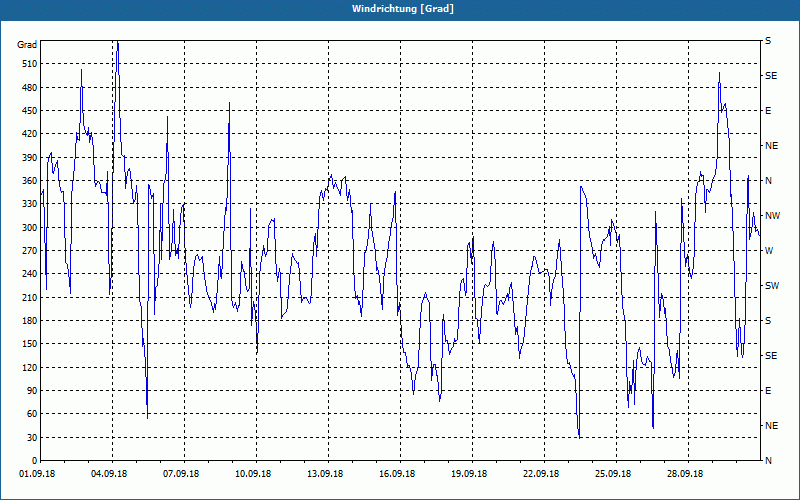800x500 pixels.
Task: Select the 'Grad' unit label on y-axis
Action: click(27, 45)
